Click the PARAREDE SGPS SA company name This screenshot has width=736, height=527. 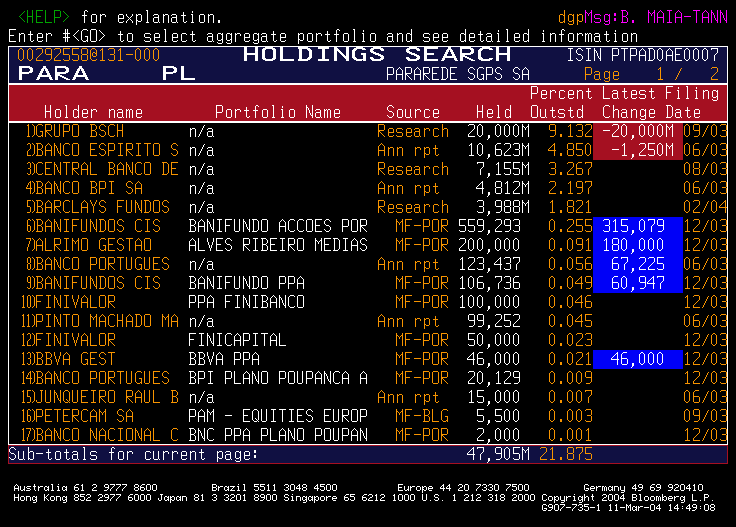458,74
